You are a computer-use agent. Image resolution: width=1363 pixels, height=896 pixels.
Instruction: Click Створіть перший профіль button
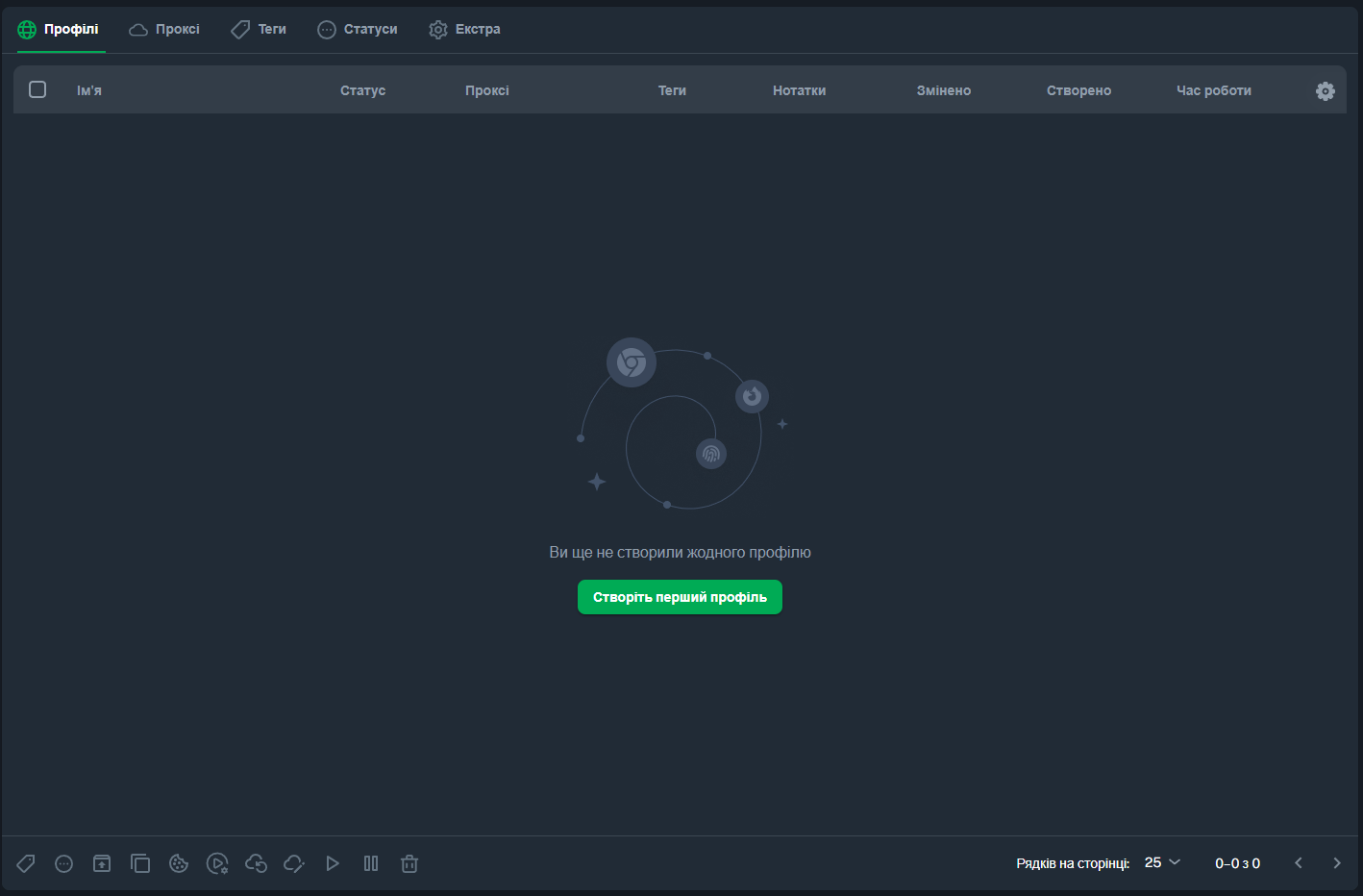680,597
